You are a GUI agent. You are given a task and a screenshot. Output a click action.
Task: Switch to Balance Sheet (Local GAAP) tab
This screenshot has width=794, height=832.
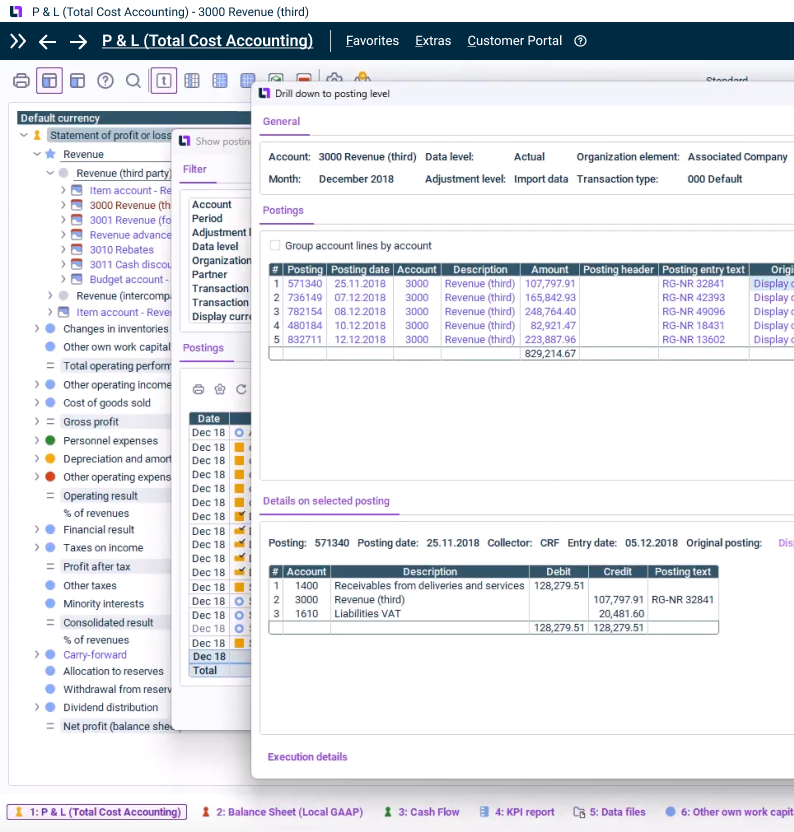278,812
